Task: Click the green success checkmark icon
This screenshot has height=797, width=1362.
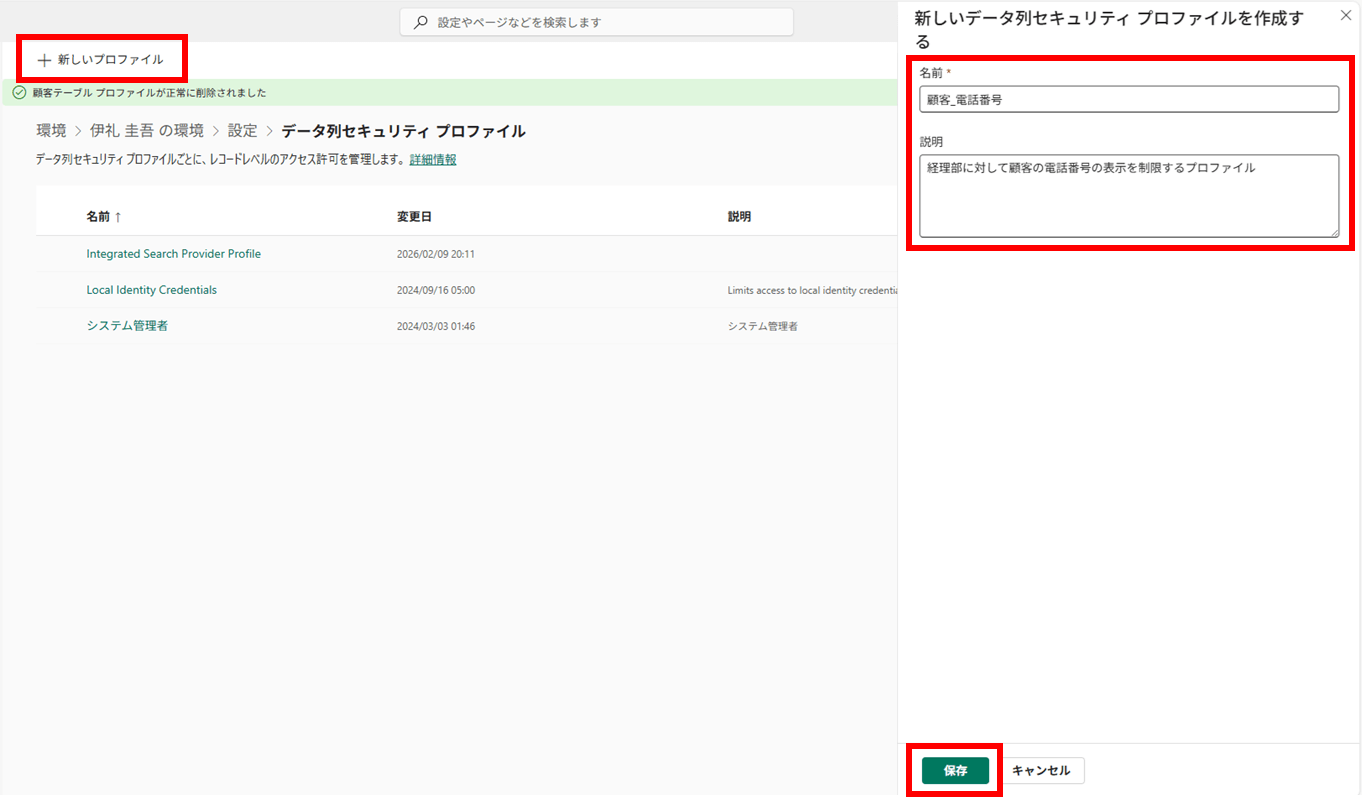Action: 19,93
